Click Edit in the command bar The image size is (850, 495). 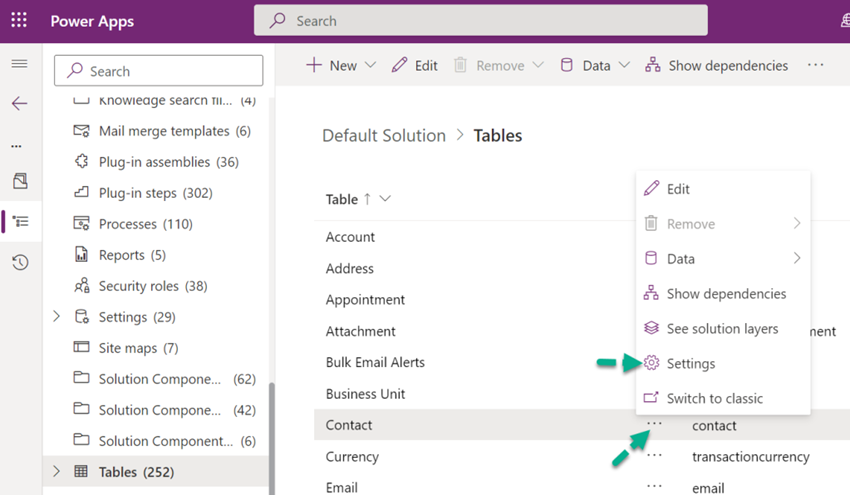pyautogui.click(x=415, y=66)
